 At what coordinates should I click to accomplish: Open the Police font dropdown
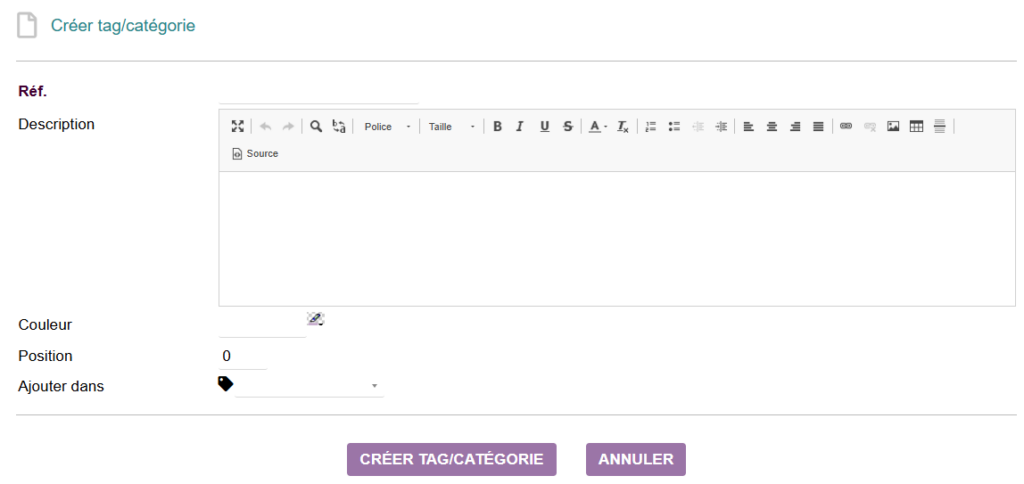click(x=386, y=127)
